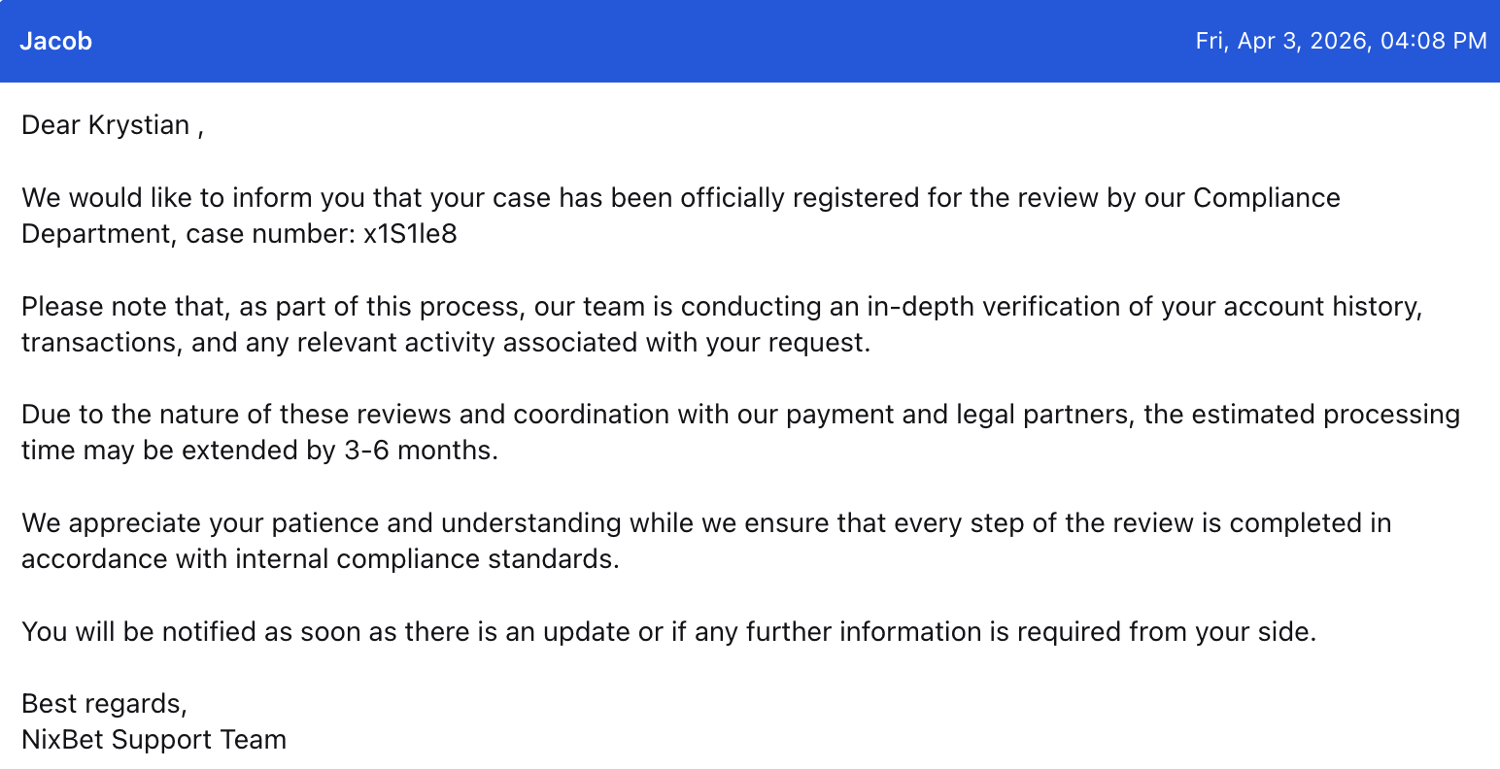1500x769 pixels.
Task: Click the sentence starting "You will be notified"
Action: pyautogui.click(x=669, y=631)
